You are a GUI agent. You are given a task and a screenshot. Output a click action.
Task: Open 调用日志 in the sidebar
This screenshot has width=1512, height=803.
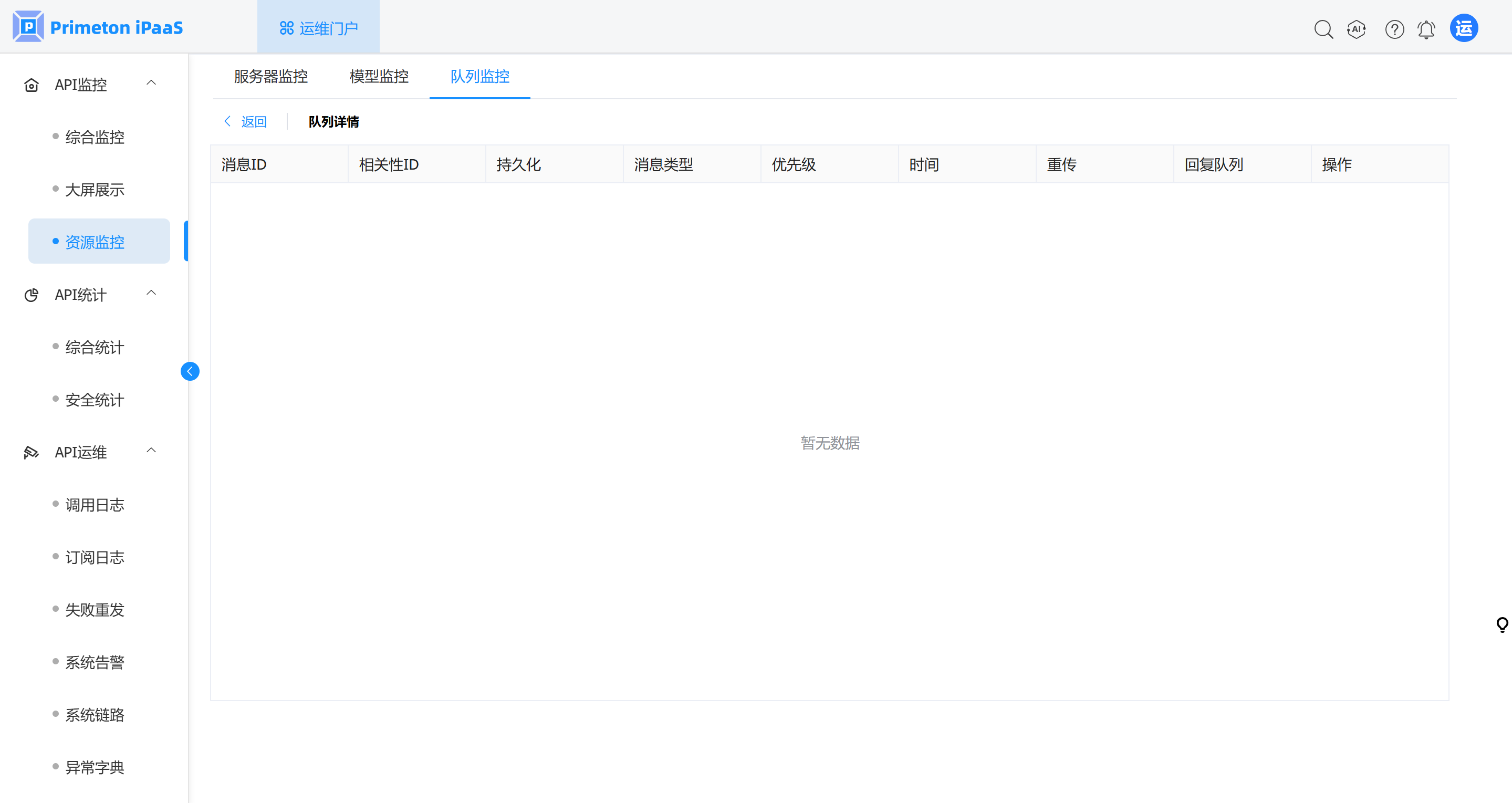point(95,505)
